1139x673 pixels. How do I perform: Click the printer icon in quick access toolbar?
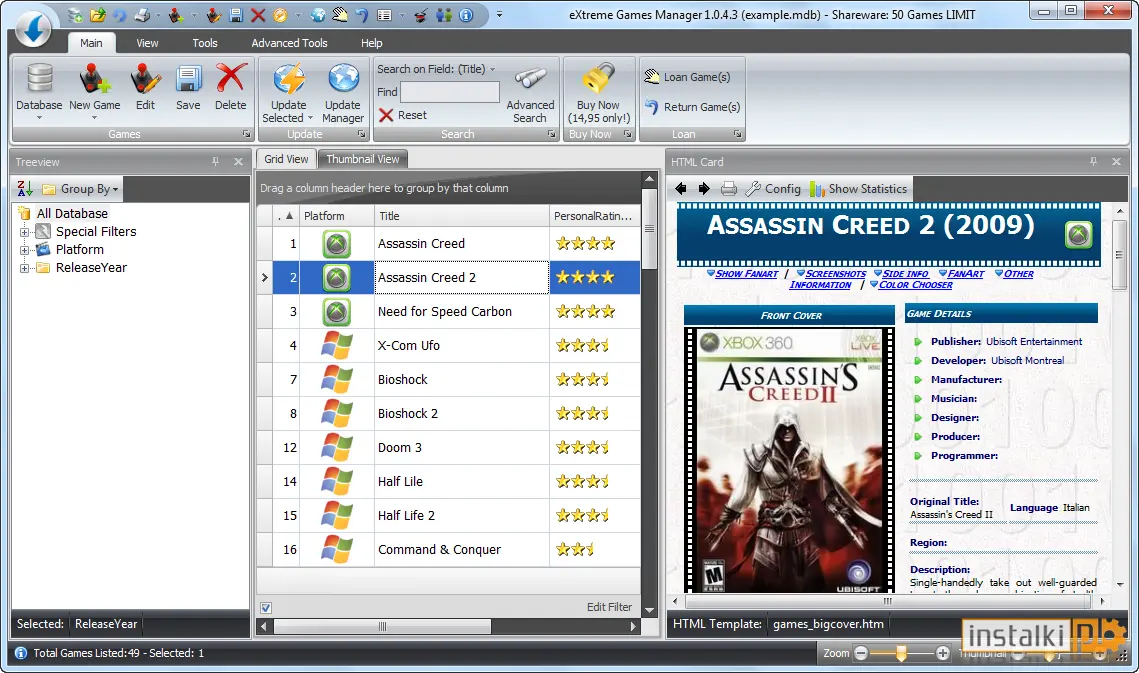(142, 15)
